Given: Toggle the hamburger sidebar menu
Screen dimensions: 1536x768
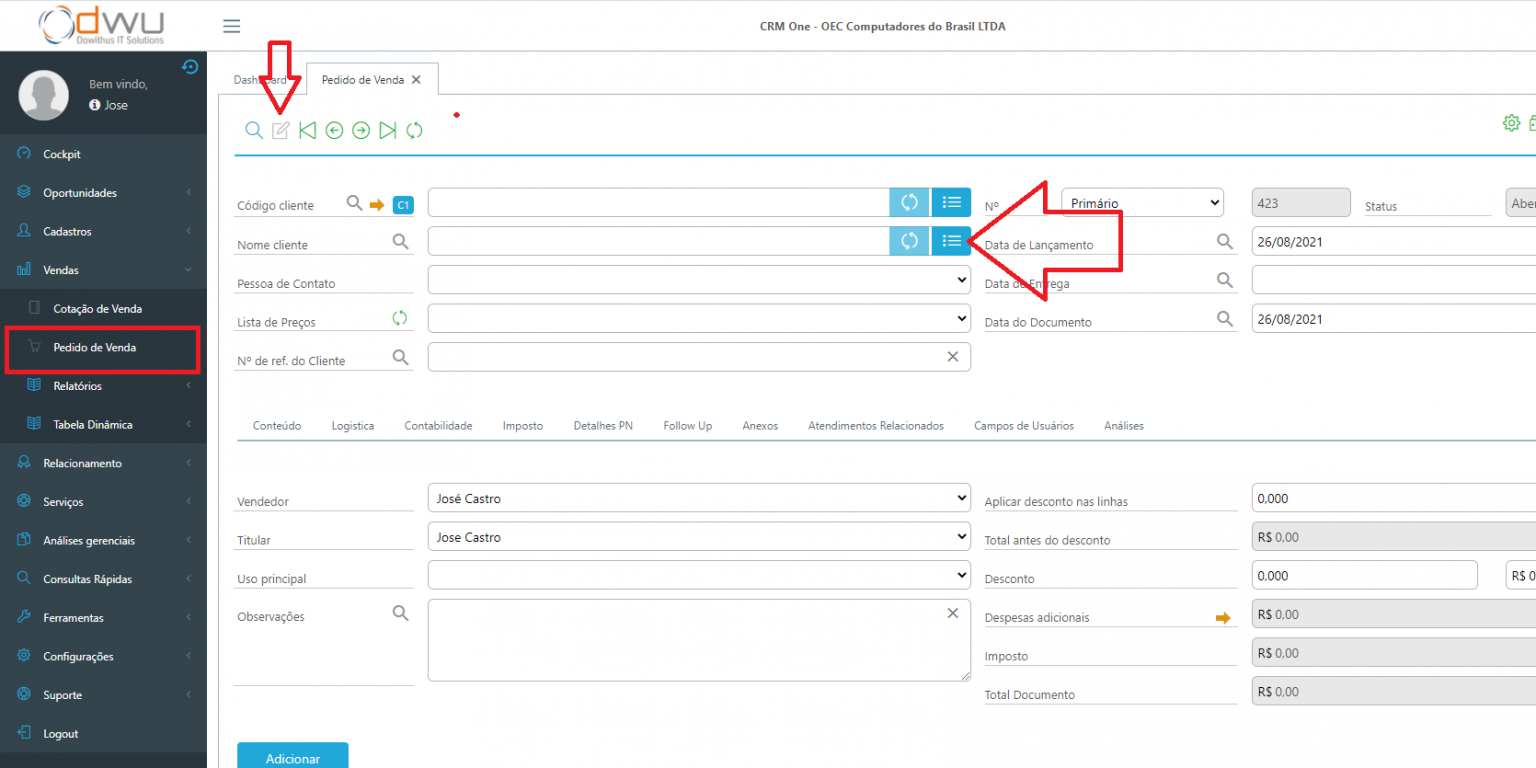Looking at the screenshot, I should pyautogui.click(x=231, y=26).
